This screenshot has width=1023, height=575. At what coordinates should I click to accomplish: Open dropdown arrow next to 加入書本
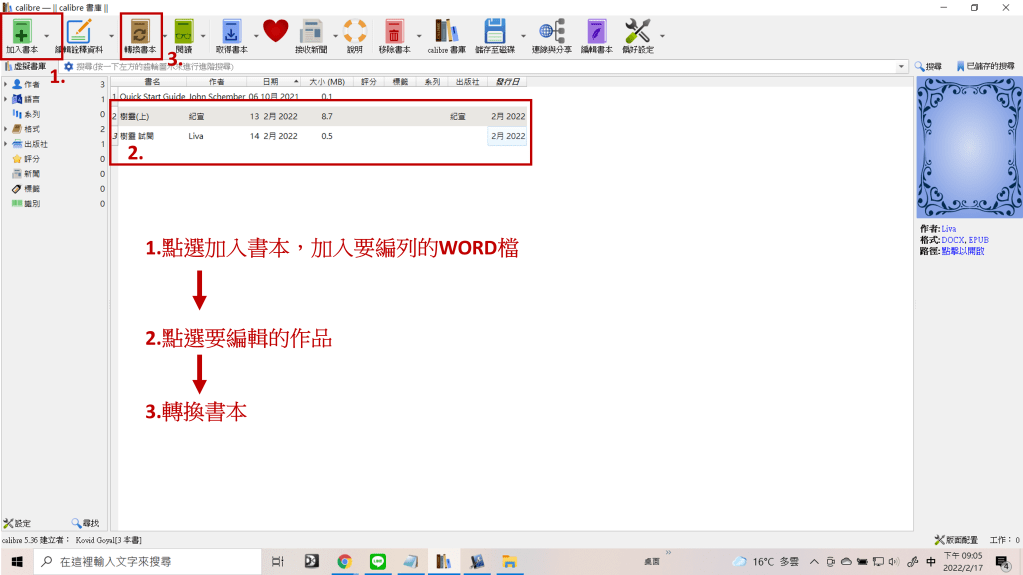pos(47,35)
